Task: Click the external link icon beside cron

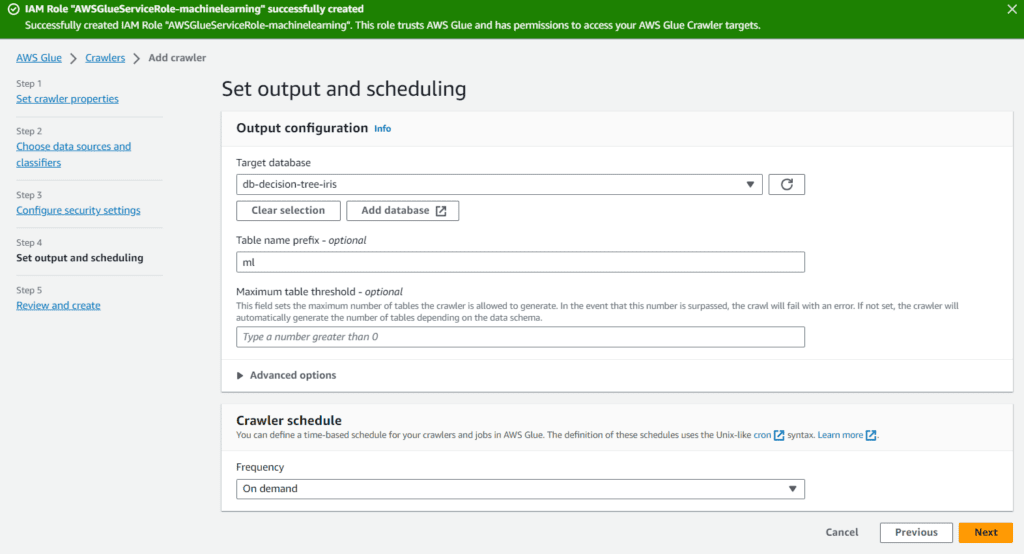Action: [779, 436]
